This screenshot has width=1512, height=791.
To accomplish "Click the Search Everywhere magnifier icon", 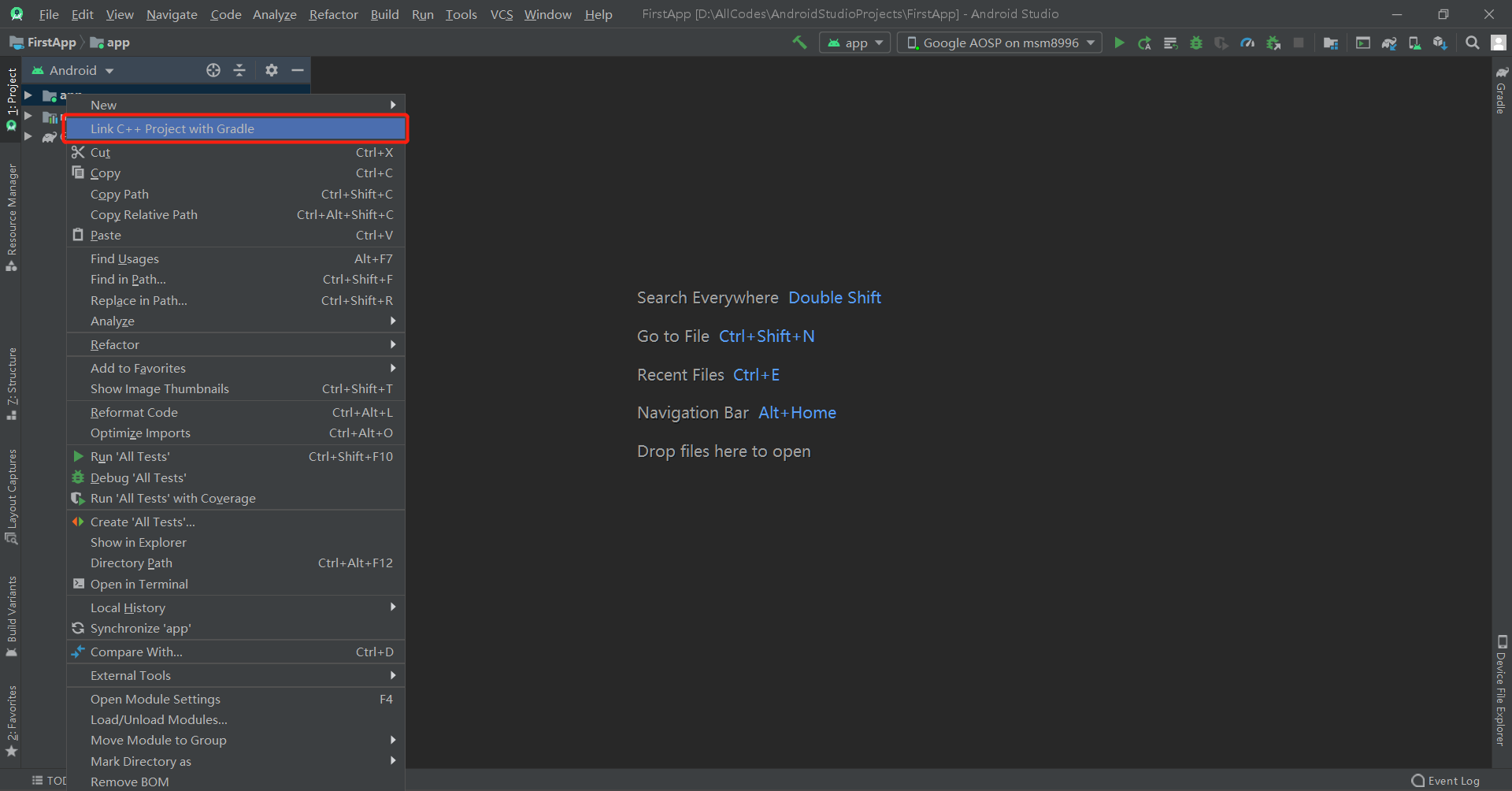I will [x=1472, y=43].
